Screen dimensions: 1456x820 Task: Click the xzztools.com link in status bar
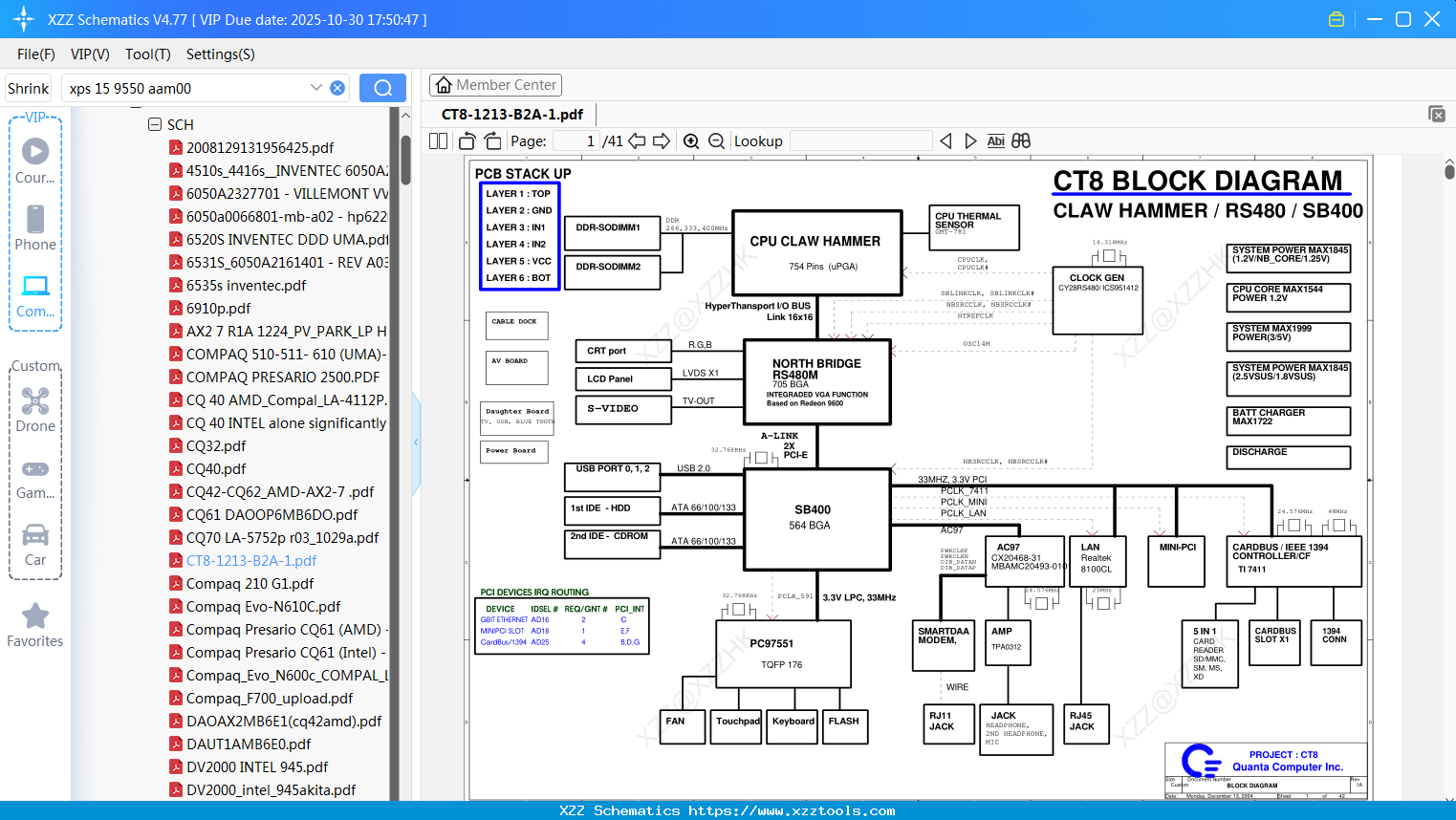[792, 810]
